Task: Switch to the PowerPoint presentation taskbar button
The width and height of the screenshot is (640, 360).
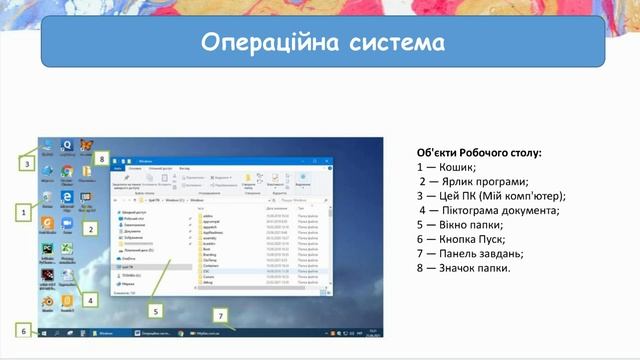Action: [x=153, y=333]
